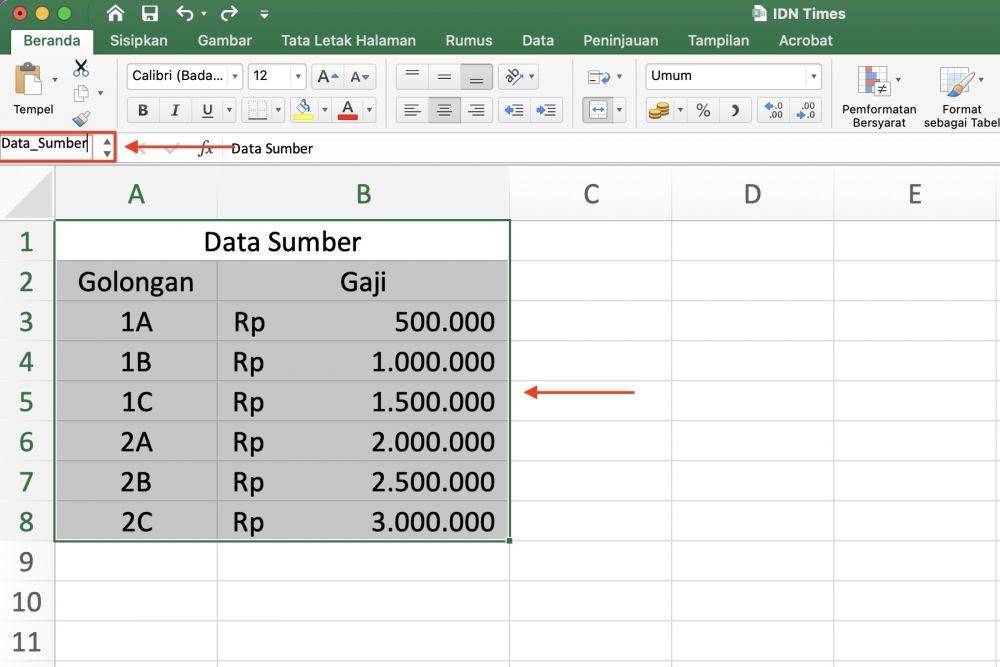
Task: Select the cell containing 1.500.000
Action: [364, 402]
